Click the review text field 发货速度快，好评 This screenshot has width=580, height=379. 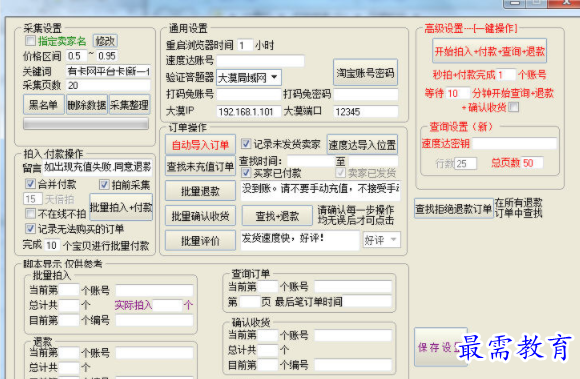[x=300, y=240]
